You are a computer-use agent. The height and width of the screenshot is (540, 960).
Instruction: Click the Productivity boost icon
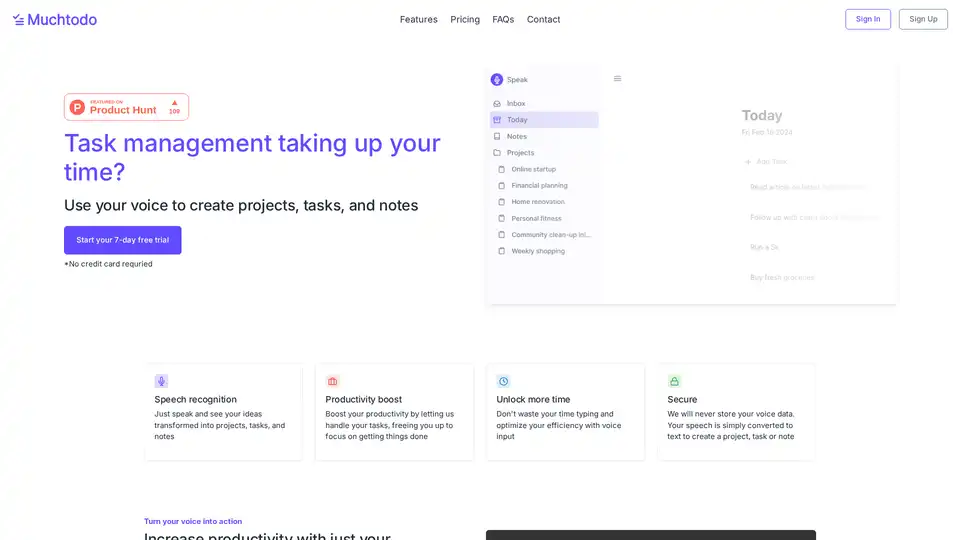point(332,381)
